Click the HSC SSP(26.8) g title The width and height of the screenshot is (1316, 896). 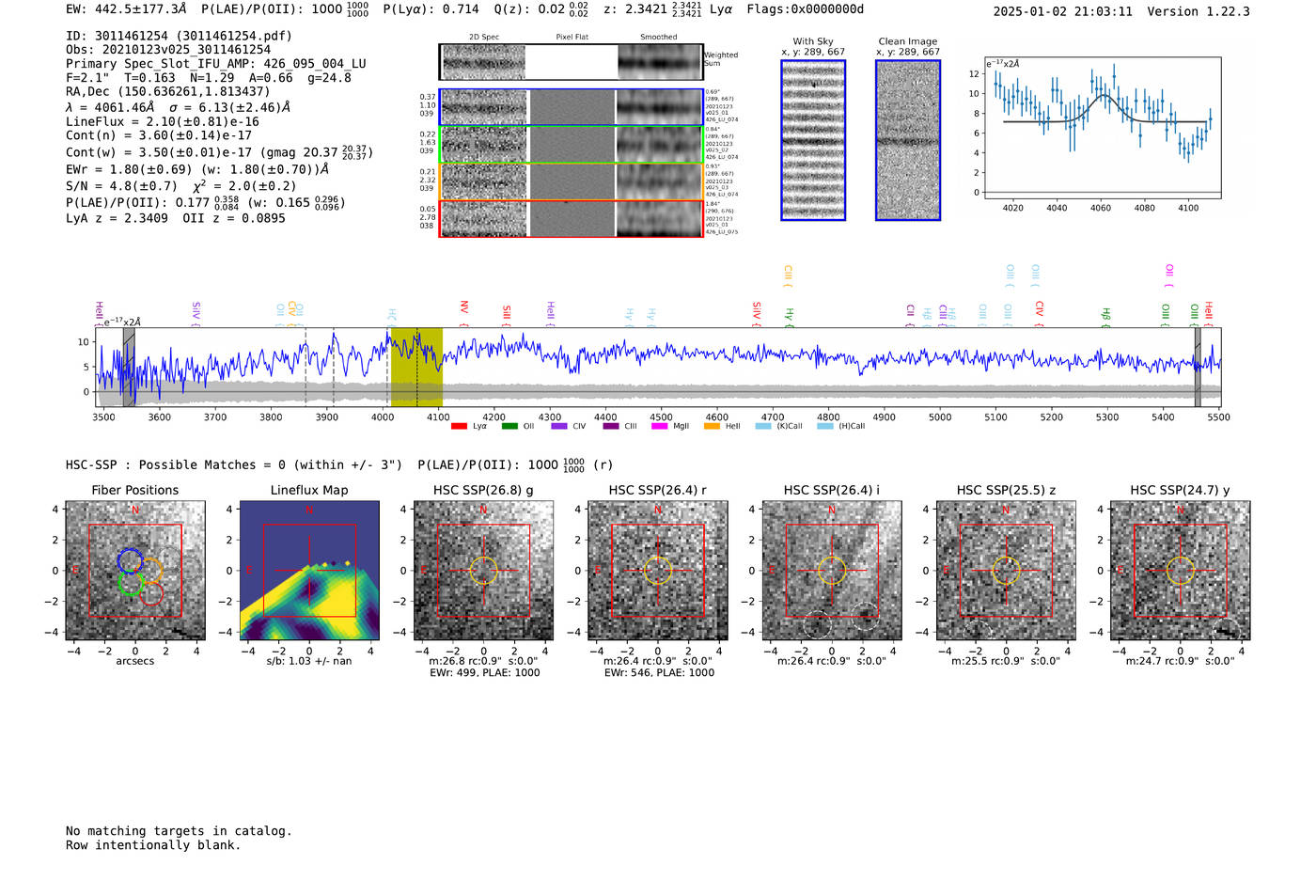(x=483, y=490)
